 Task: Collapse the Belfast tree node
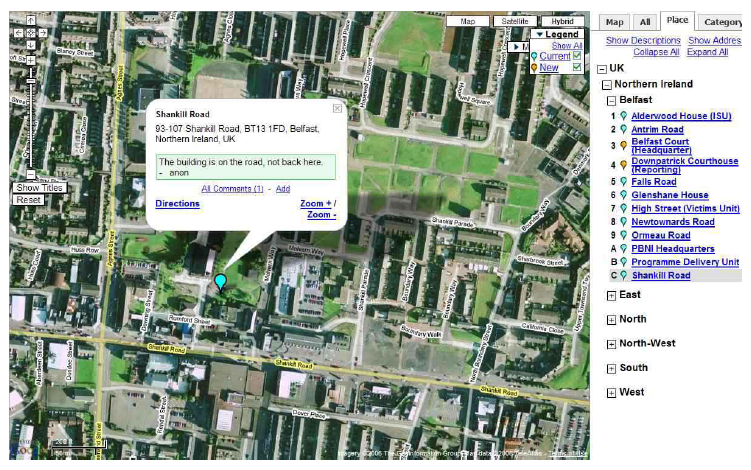tap(611, 100)
